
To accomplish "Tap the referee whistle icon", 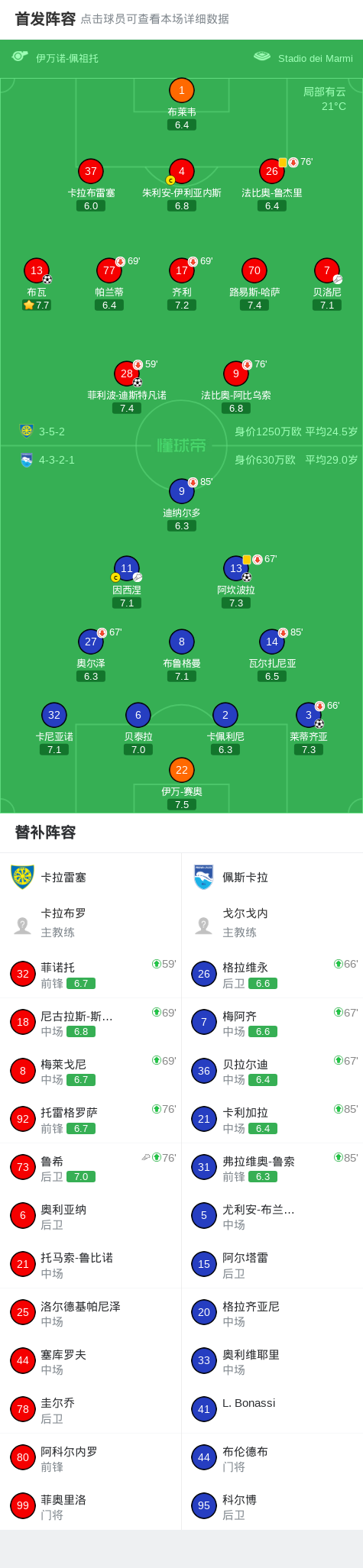I will pyautogui.click(x=20, y=57).
